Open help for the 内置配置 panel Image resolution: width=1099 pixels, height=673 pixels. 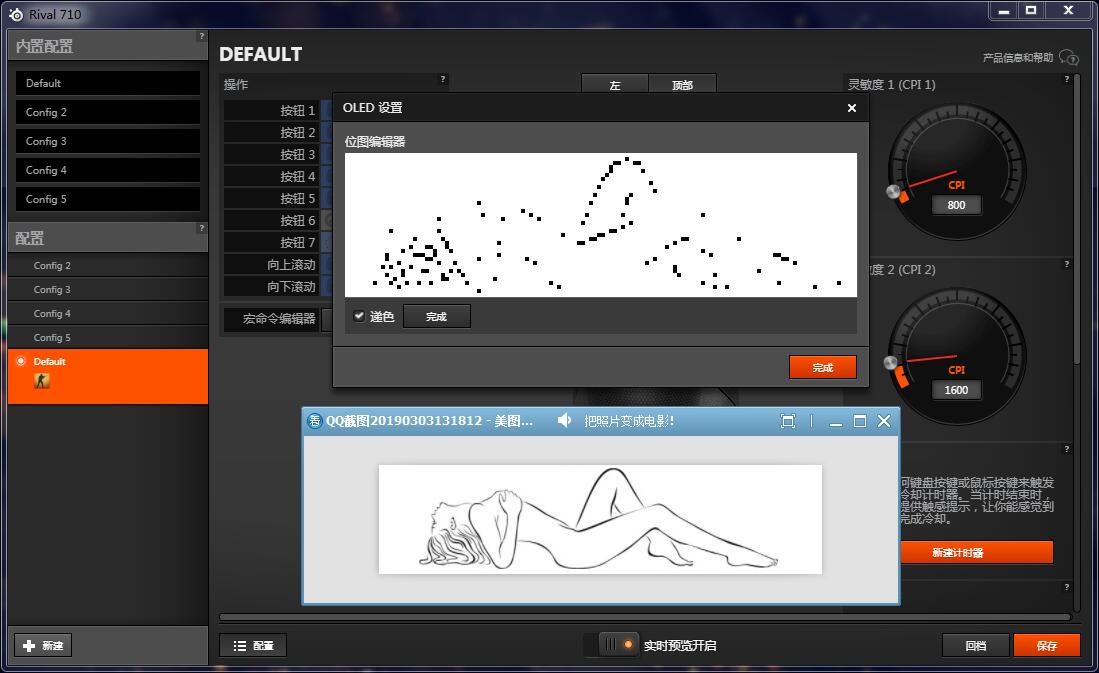[x=201, y=36]
